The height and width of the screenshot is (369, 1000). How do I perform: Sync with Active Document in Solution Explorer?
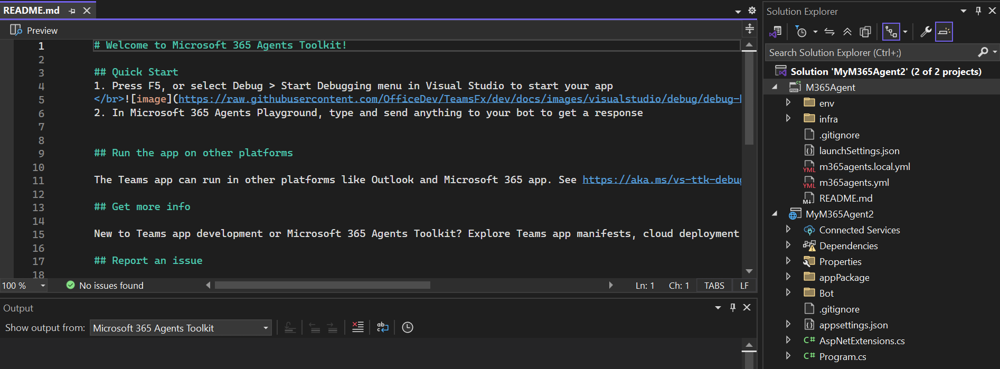click(x=830, y=31)
